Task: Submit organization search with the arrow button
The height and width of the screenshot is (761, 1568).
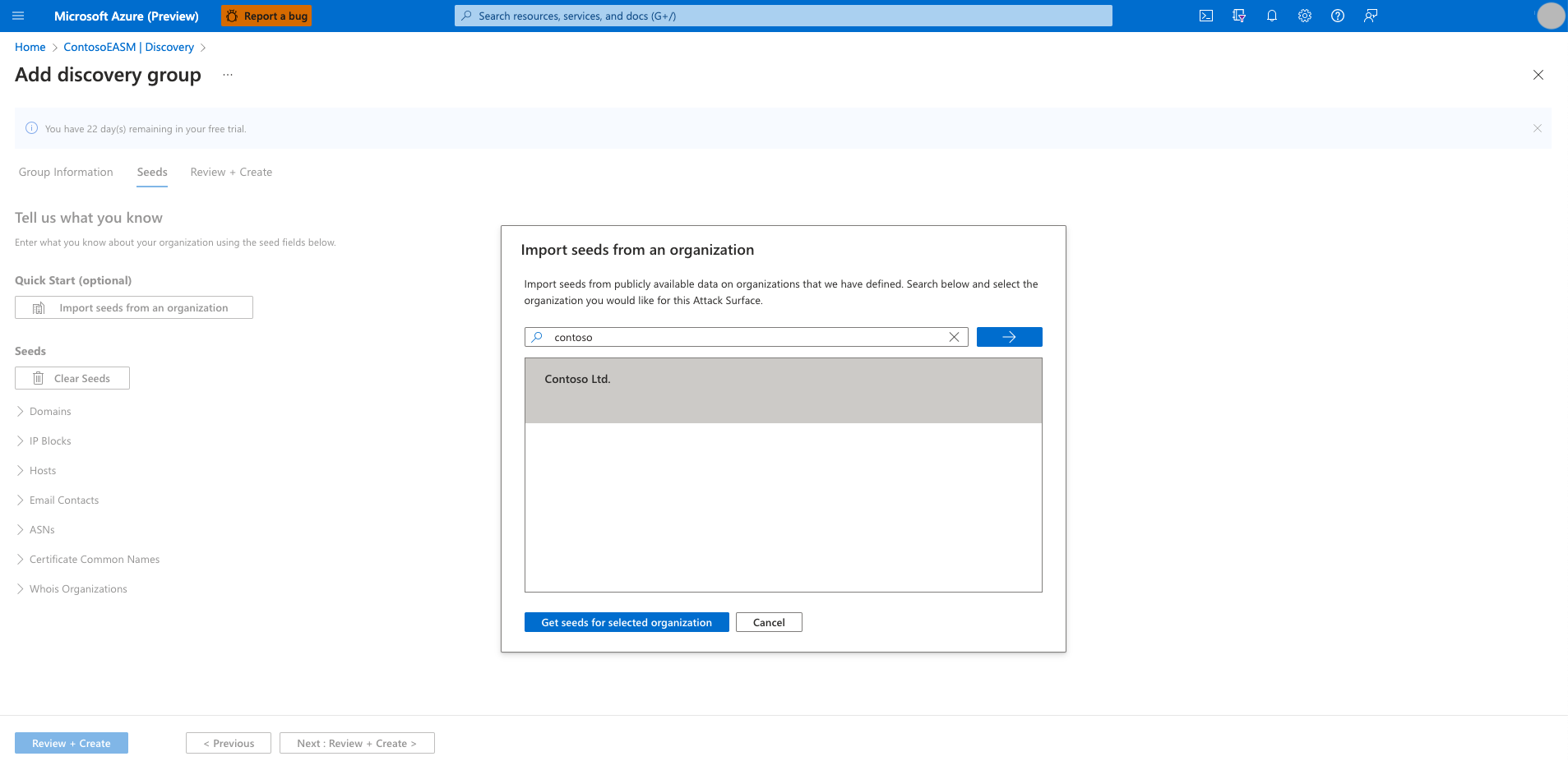Action: (1009, 337)
